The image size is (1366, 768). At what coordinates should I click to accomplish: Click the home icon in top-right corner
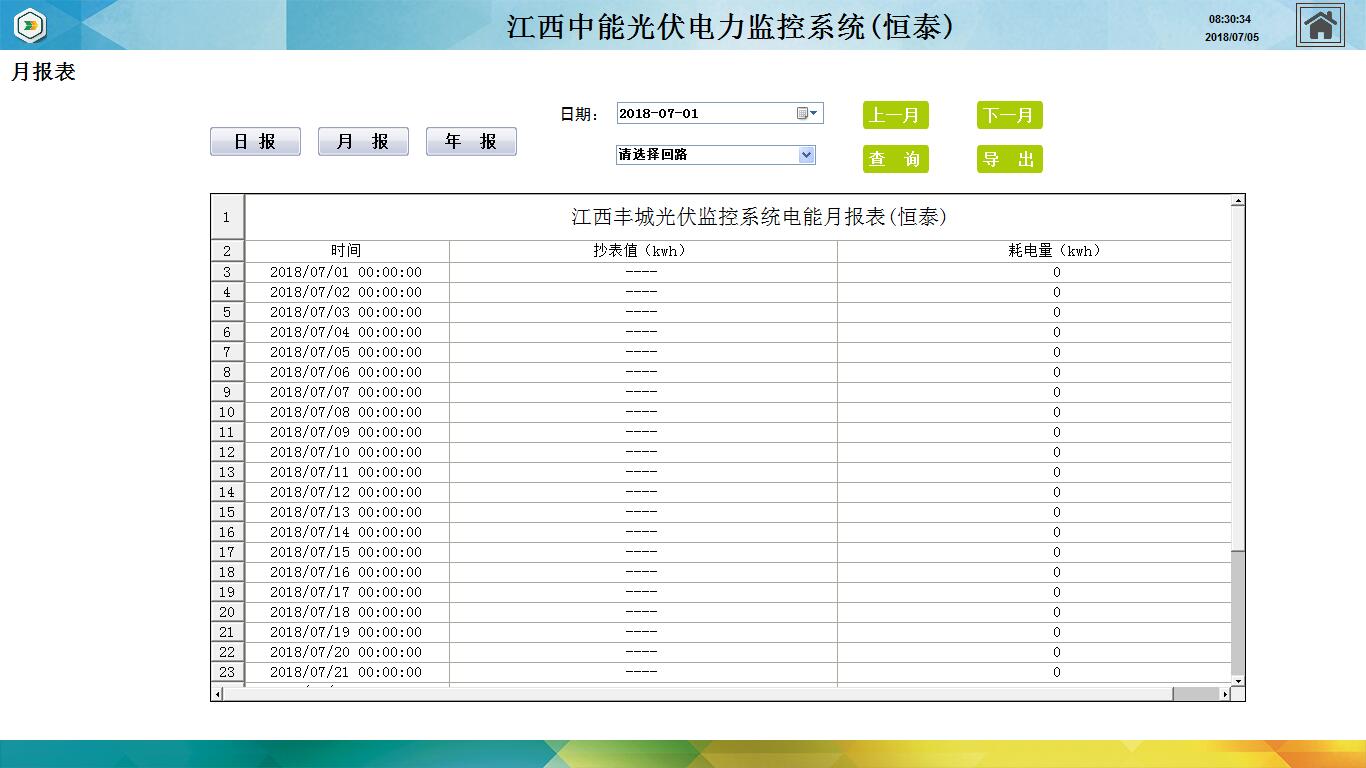(1320, 25)
